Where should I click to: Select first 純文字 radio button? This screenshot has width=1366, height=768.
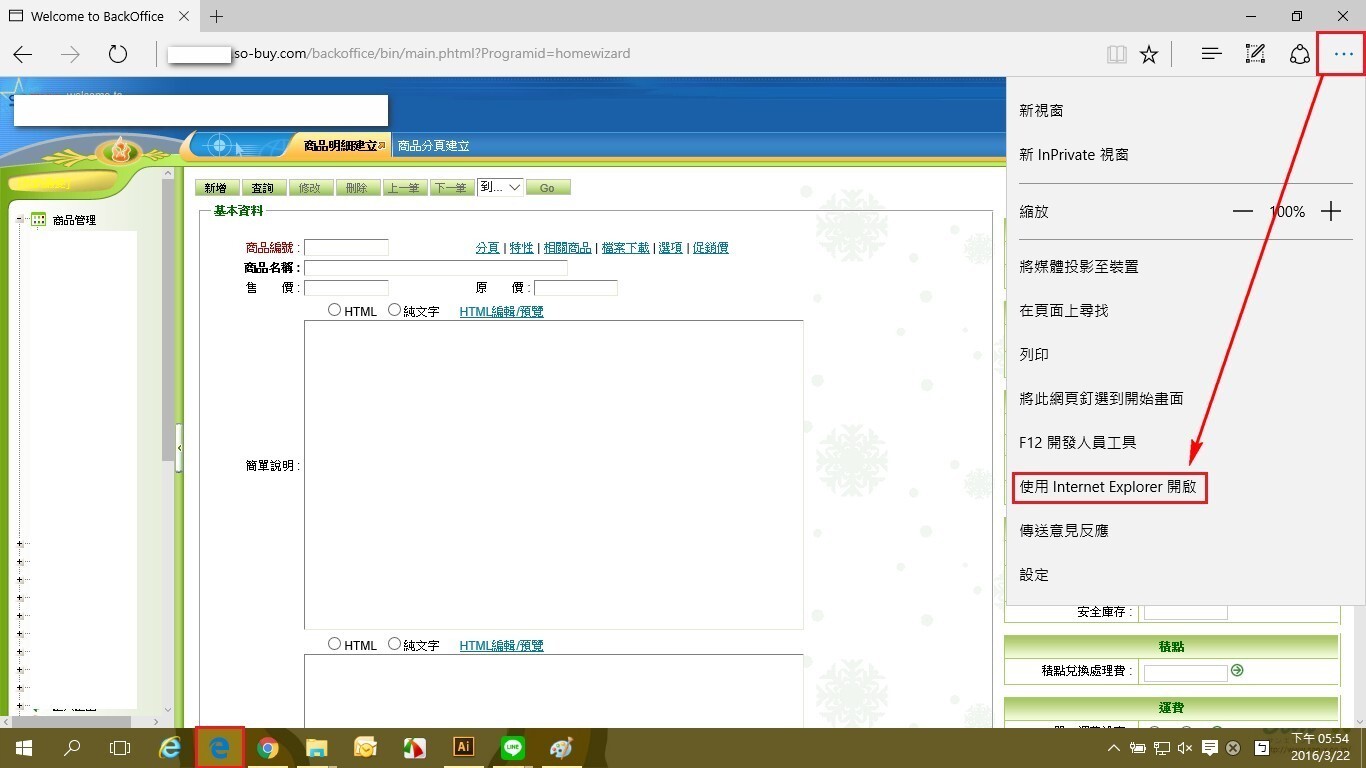[x=394, y=310]
